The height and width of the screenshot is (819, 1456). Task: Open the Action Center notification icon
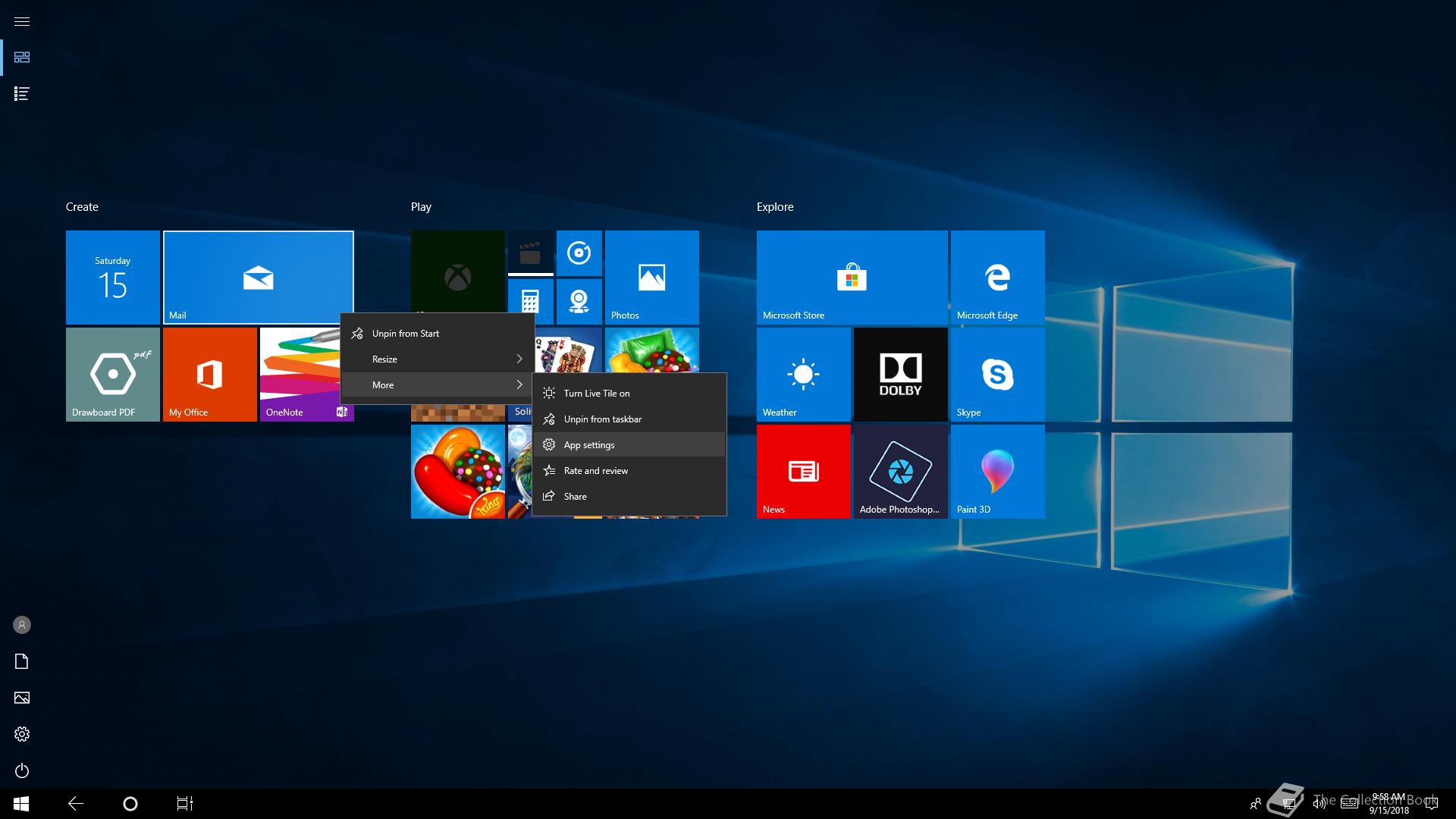[1432, 804]
